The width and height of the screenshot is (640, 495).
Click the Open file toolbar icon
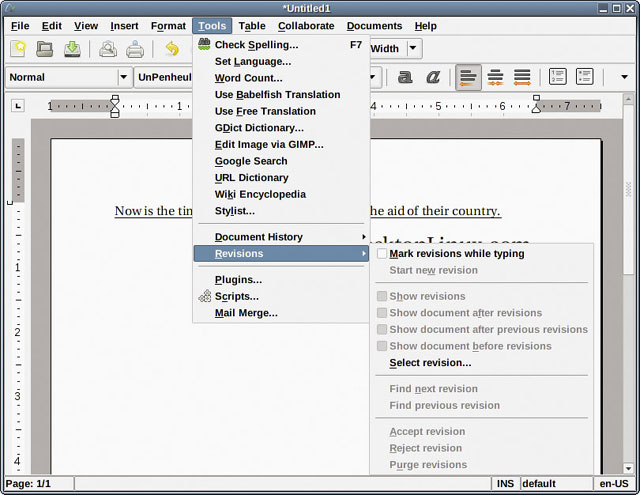[x=44, y=49]
